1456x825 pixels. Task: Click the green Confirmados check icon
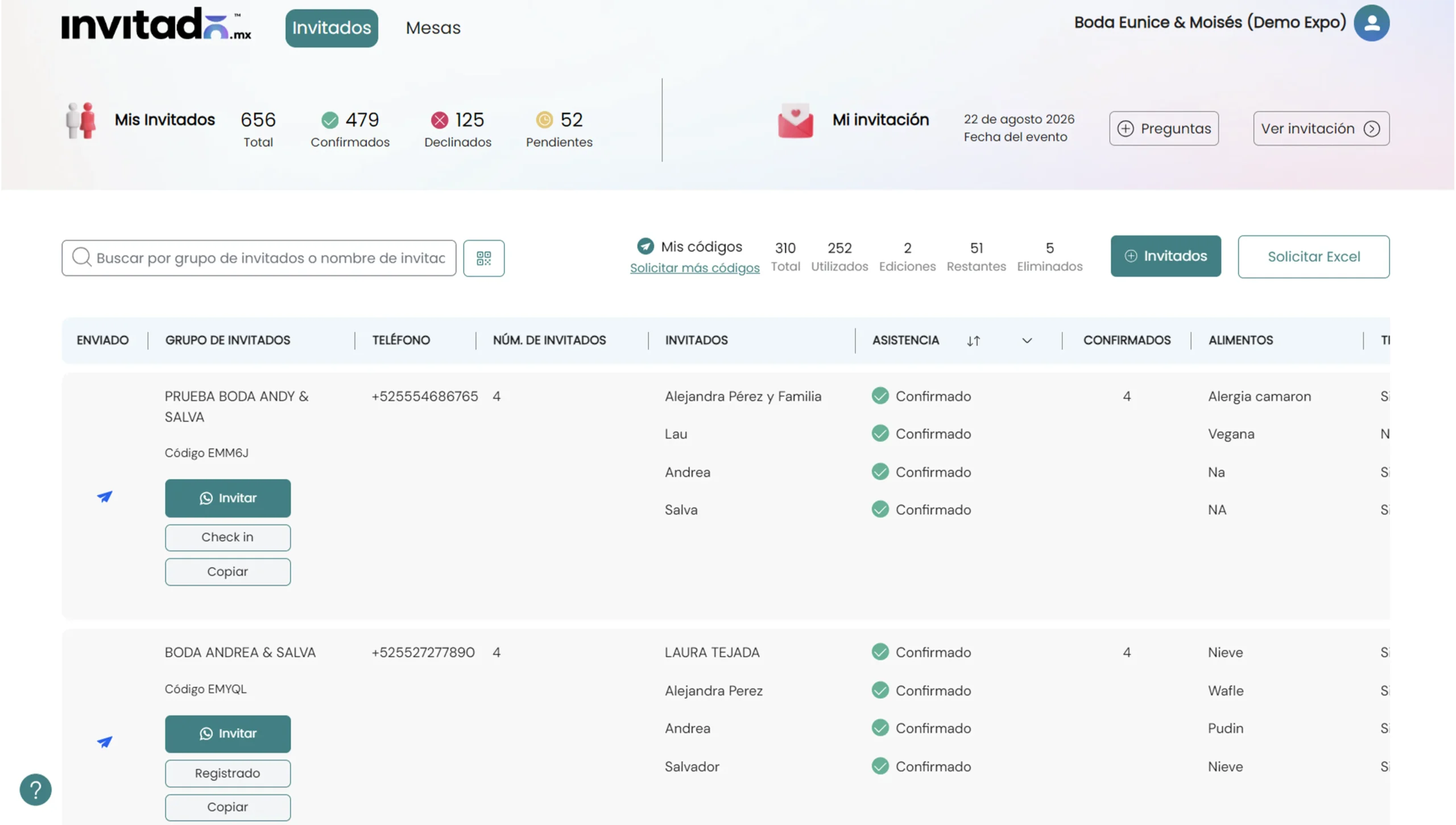(330, 120)
